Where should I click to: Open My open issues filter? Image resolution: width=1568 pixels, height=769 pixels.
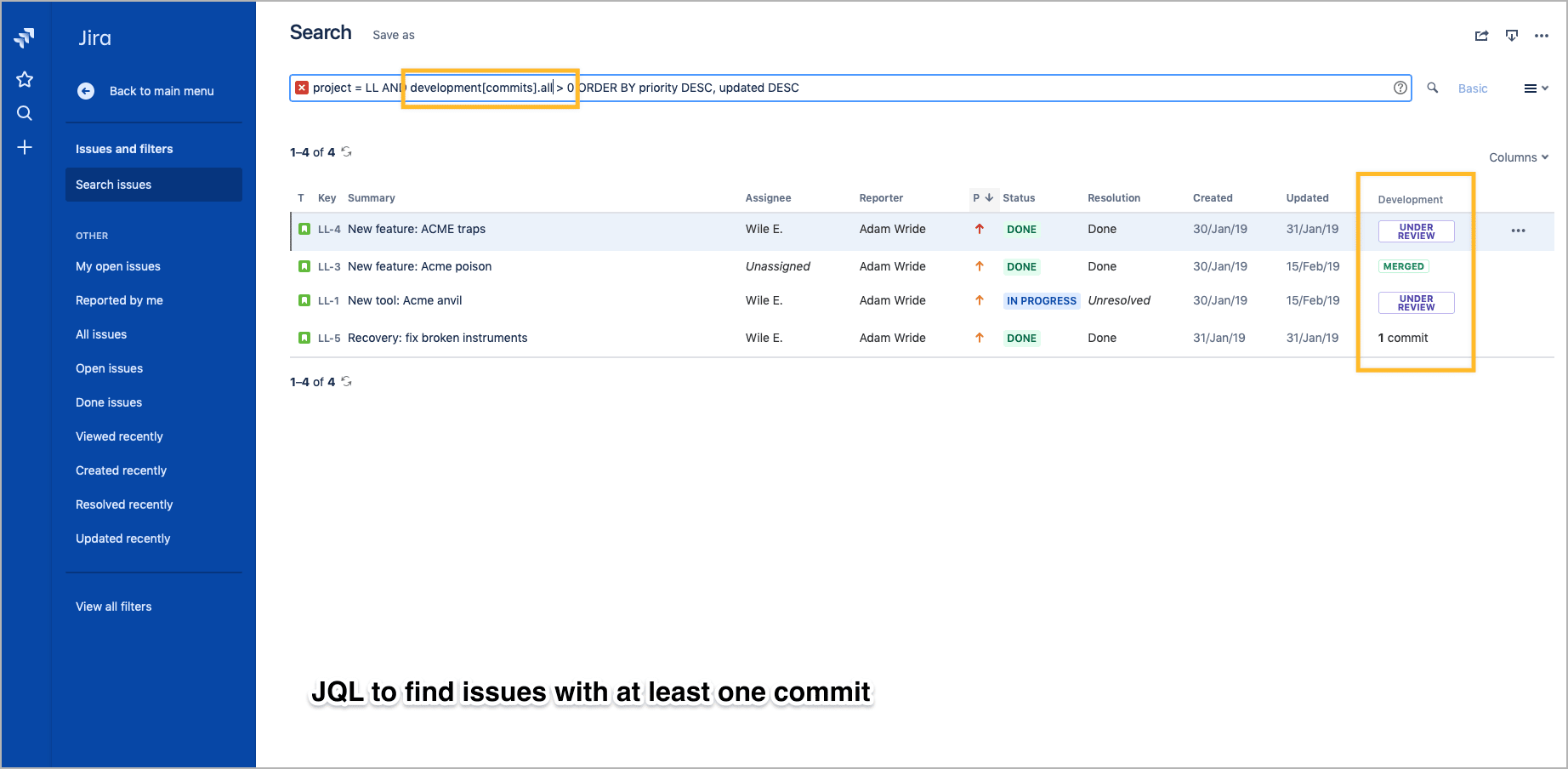(118, 266)
